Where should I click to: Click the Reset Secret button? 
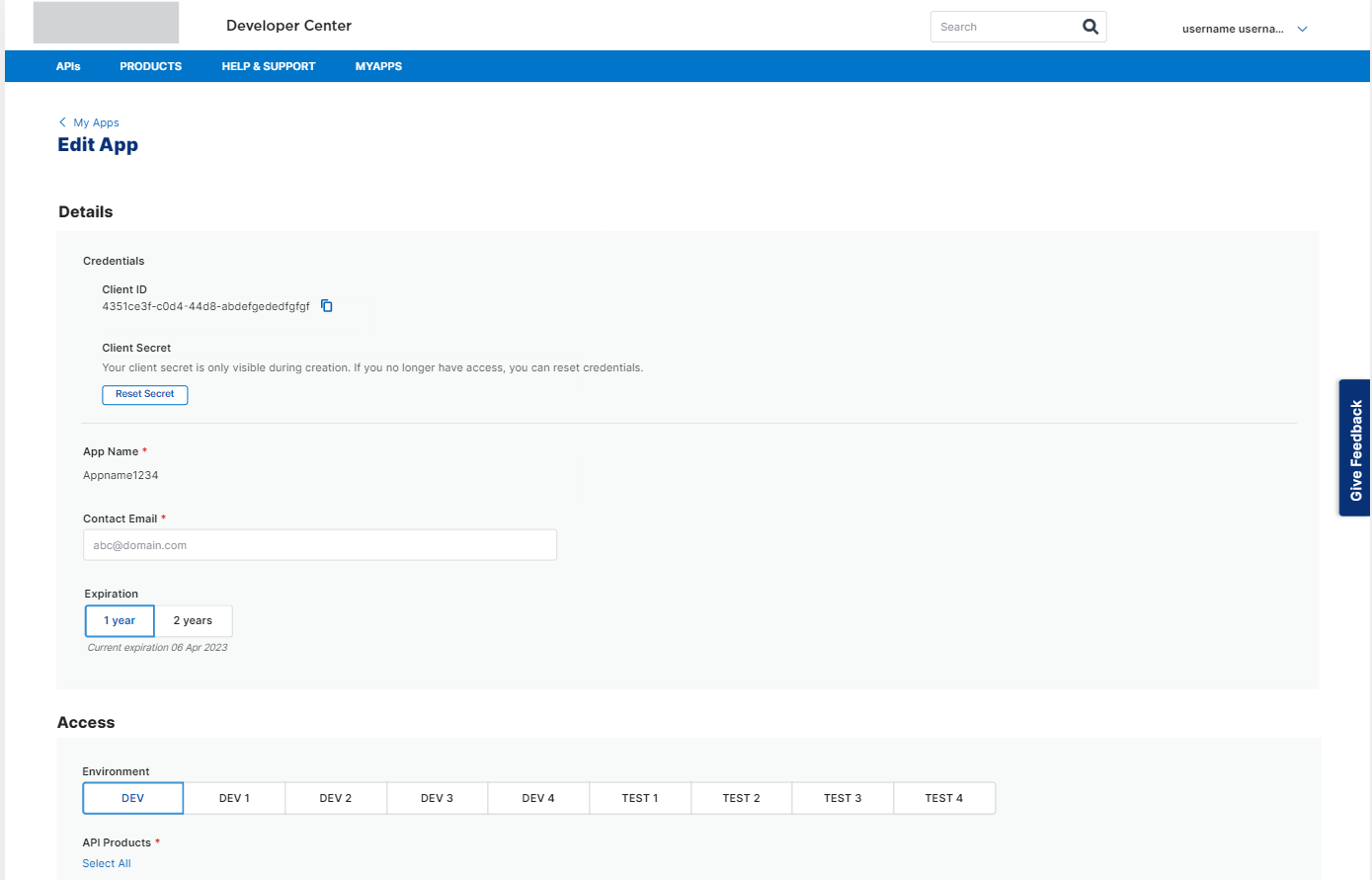pos(144,394)
